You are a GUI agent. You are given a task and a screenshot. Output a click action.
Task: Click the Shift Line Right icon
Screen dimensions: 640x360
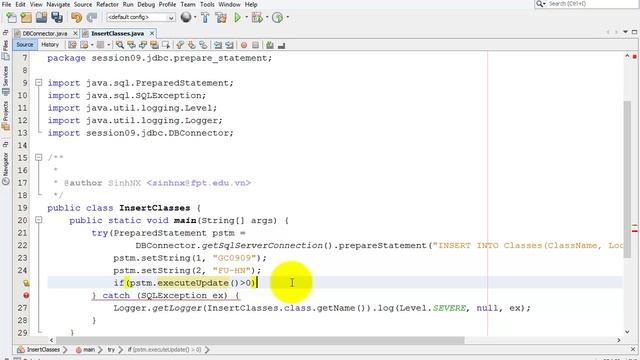click(229, 45)
